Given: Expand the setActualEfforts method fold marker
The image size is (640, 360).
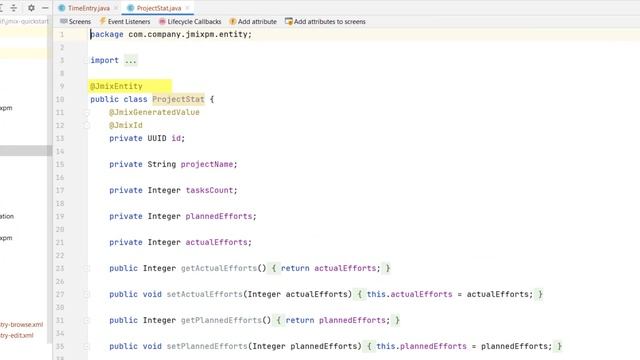Looking at the screenshot, I should [x=86, y=295].
